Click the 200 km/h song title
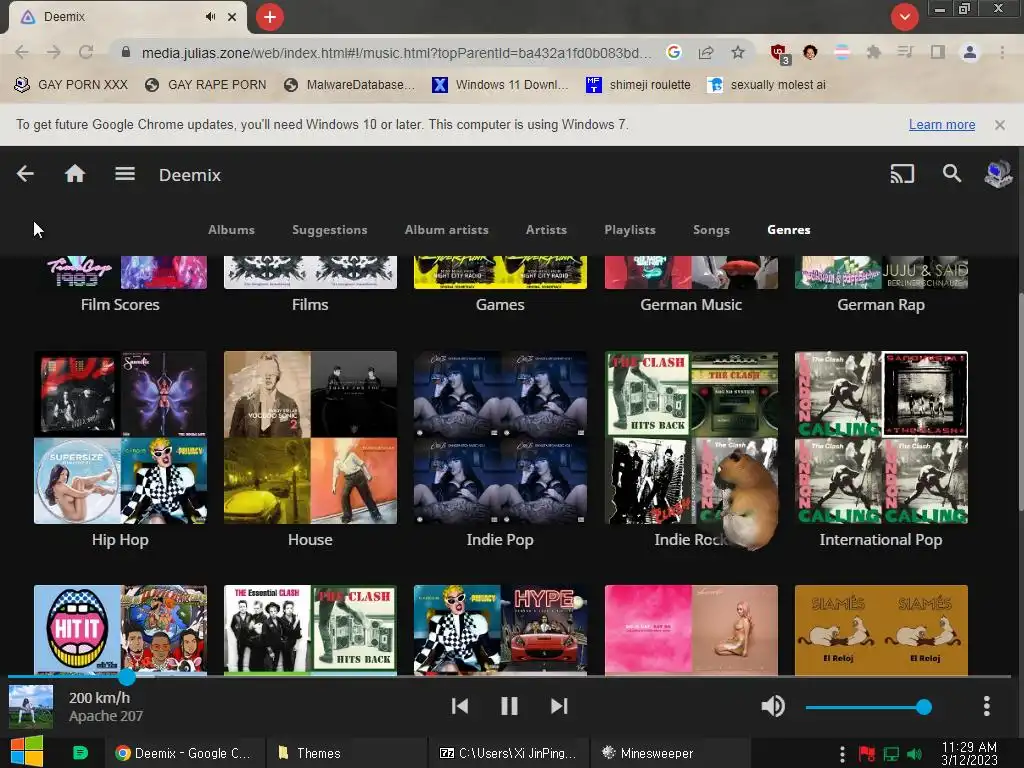 pyautogui.click(x=99, y=697)
